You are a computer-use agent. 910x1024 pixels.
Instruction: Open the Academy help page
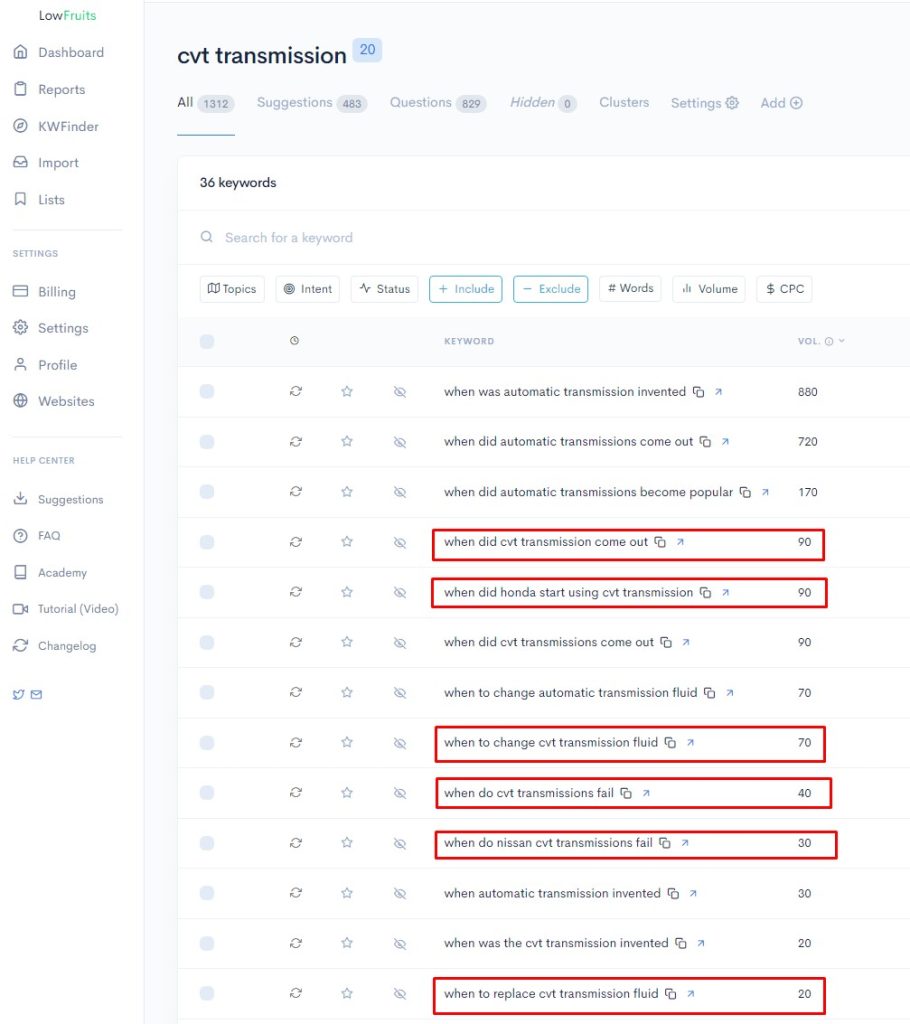(x=50, y=573)
